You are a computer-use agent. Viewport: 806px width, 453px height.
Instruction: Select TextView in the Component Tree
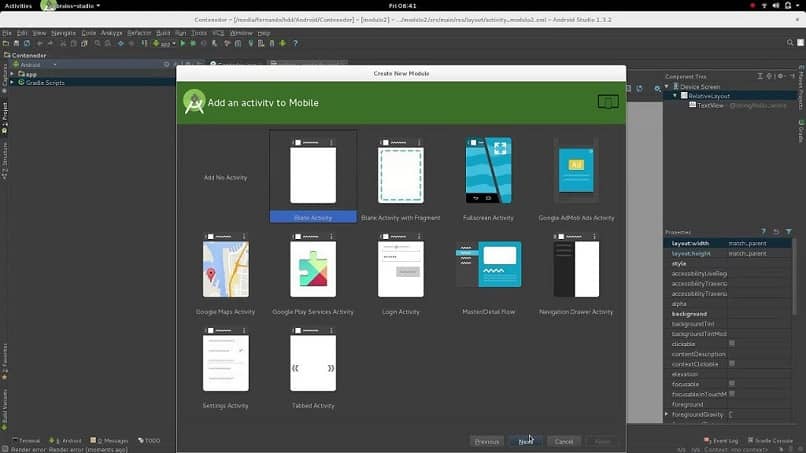pos(710,105)
